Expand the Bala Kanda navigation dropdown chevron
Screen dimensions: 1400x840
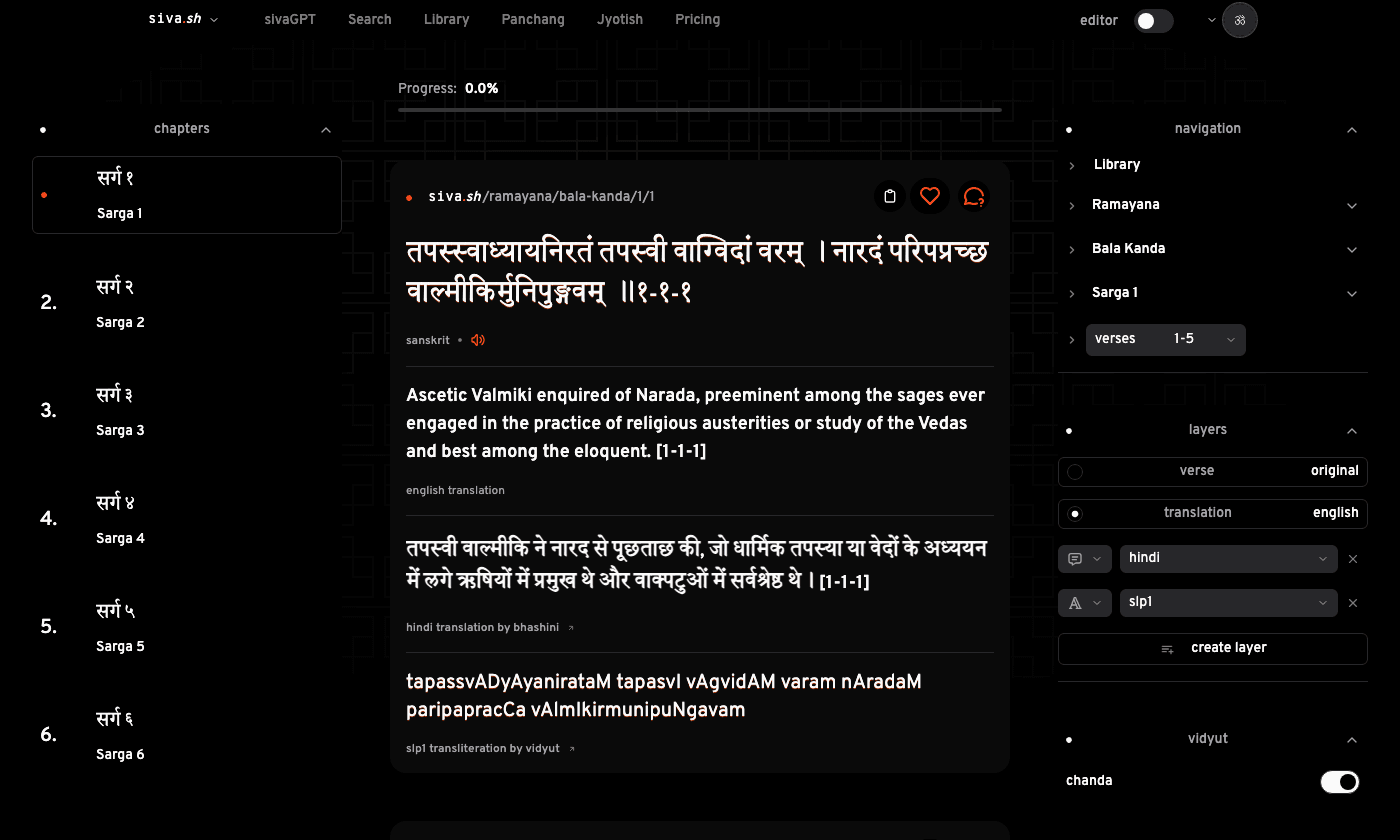(x=1352, y=250)
